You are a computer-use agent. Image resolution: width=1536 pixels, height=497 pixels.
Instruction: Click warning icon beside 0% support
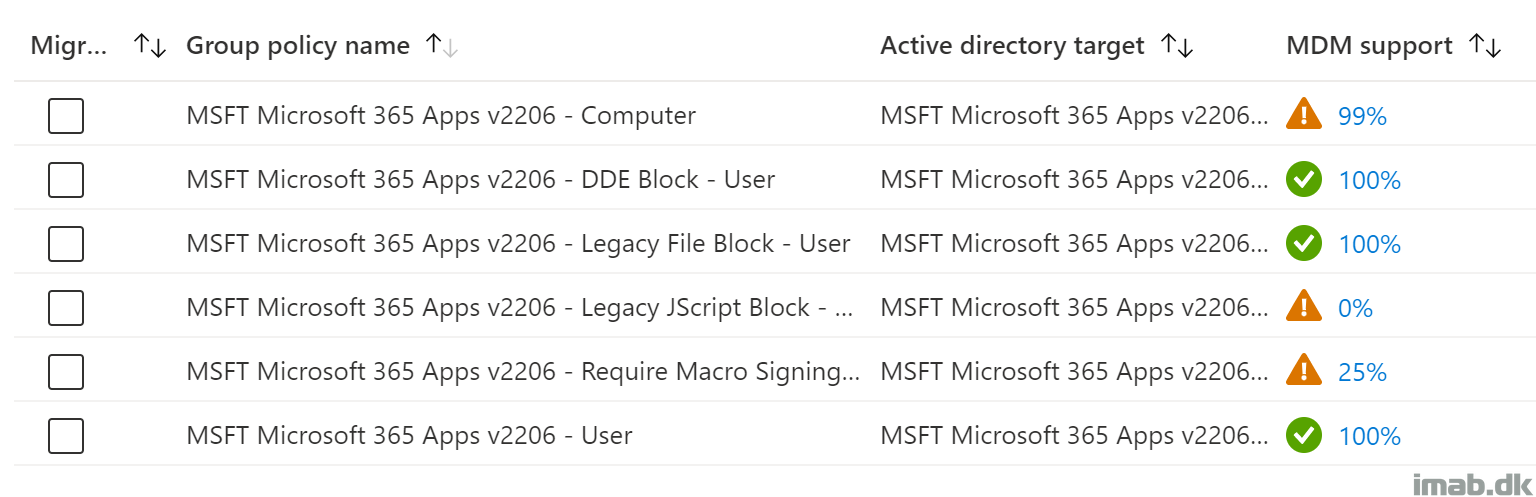[x=1303, y=305]
